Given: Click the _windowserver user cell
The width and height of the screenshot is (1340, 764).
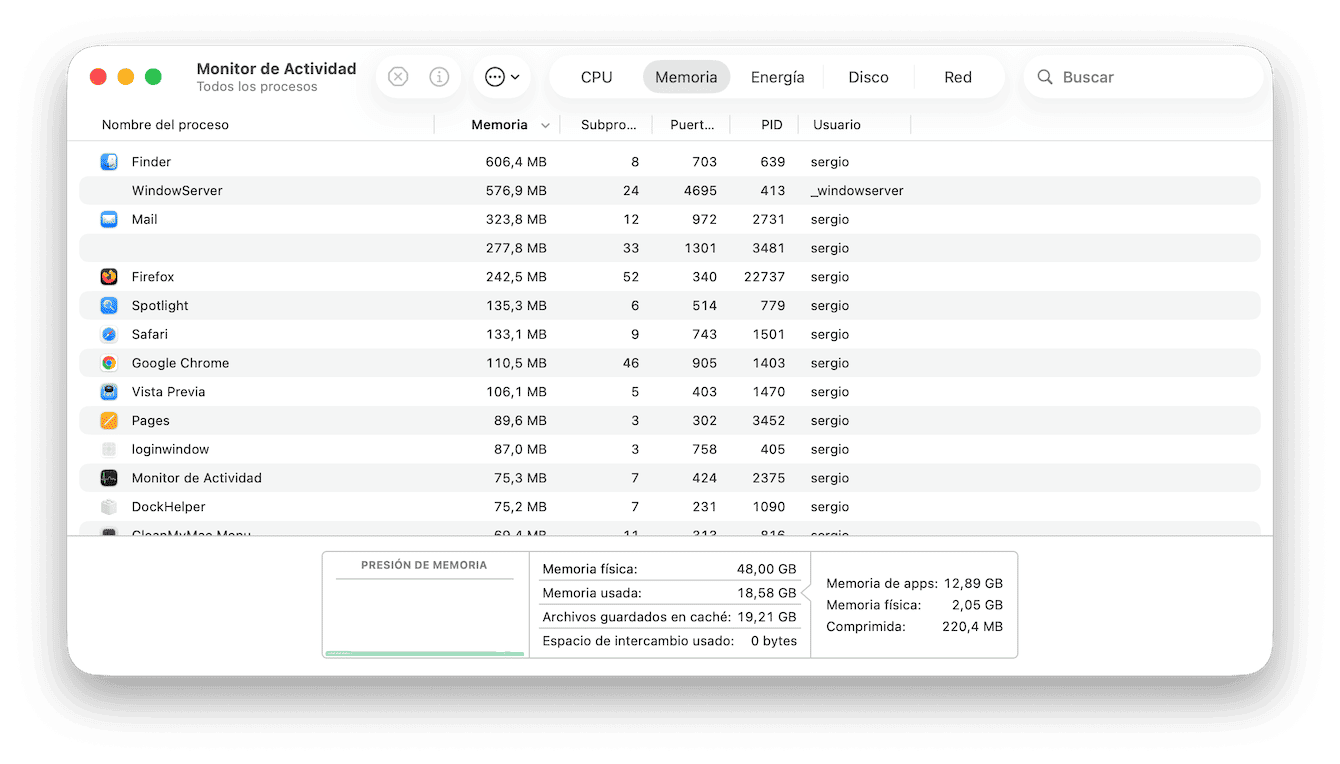Looking at the screenshot, I should pos(857,191).
